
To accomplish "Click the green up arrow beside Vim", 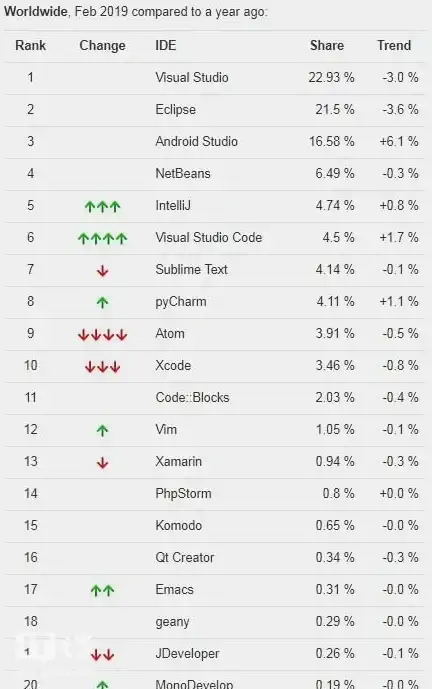I will 102,430.
